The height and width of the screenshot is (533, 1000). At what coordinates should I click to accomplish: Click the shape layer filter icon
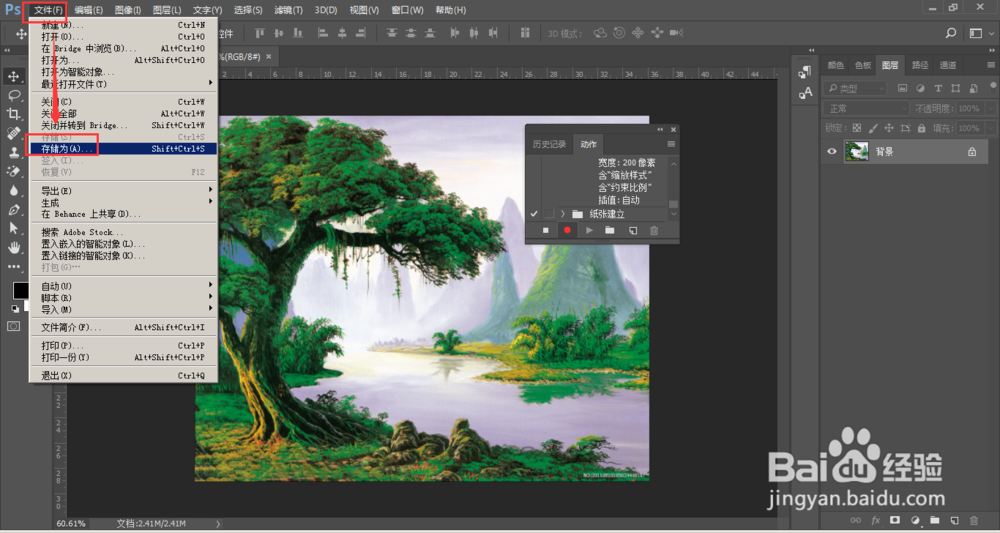[955, 88]
